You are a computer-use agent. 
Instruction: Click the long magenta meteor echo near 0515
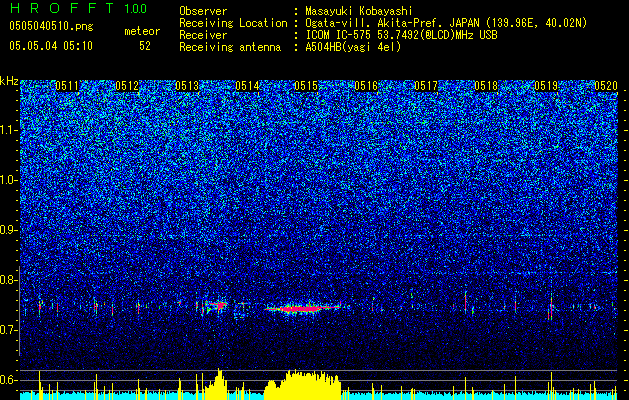coord(303,309)
